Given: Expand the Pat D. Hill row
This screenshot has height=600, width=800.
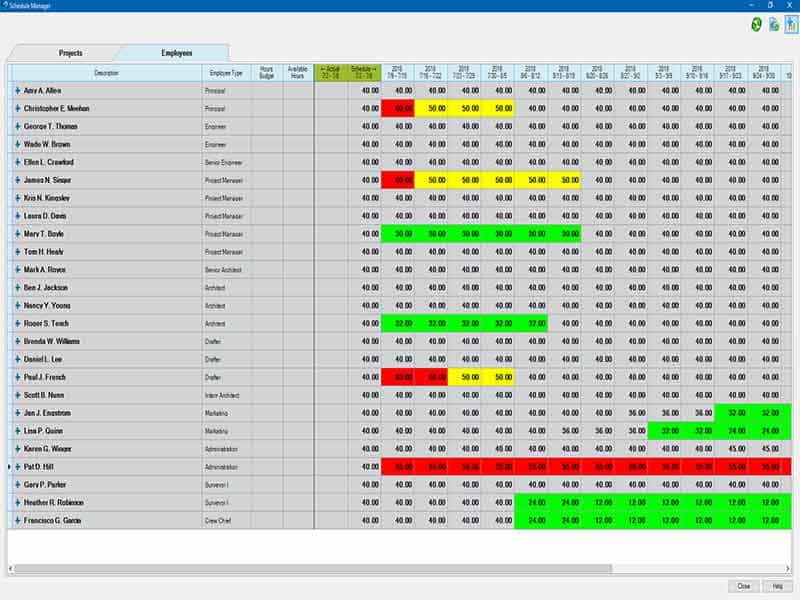Looking at the screenshot, I should pyautogui.click(x=17, y=467).
